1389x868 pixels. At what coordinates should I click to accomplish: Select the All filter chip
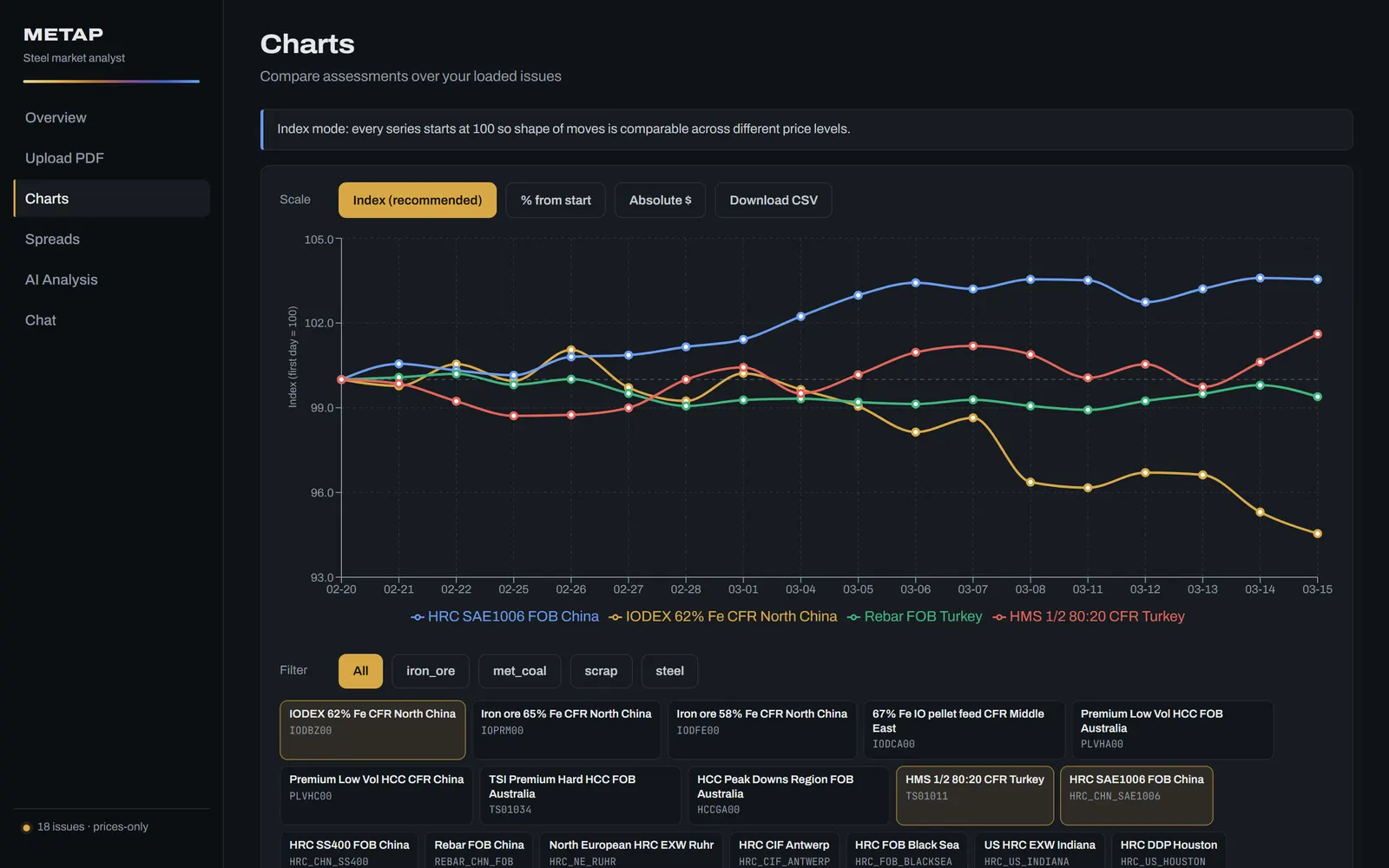[x=360, y=671]
